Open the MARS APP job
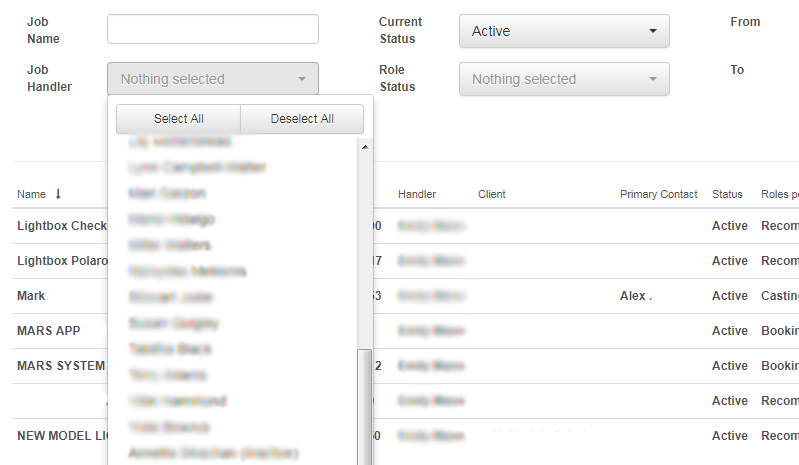The width and height of the screenshot is (799, 465). click(48, 331)
